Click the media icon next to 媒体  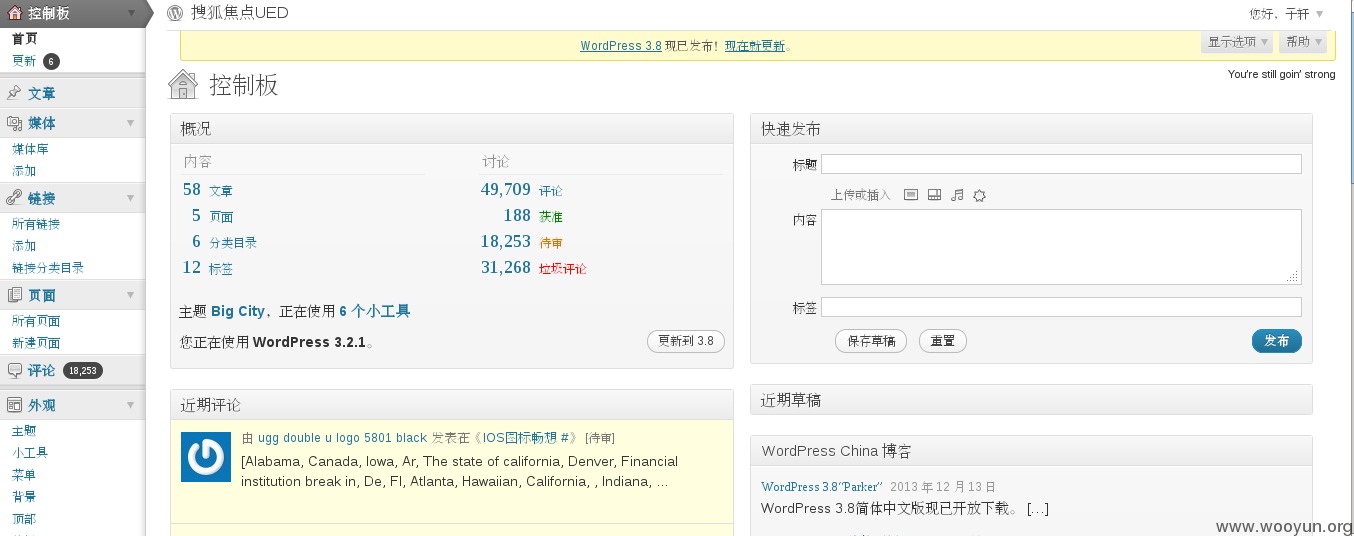coord(14,123)
